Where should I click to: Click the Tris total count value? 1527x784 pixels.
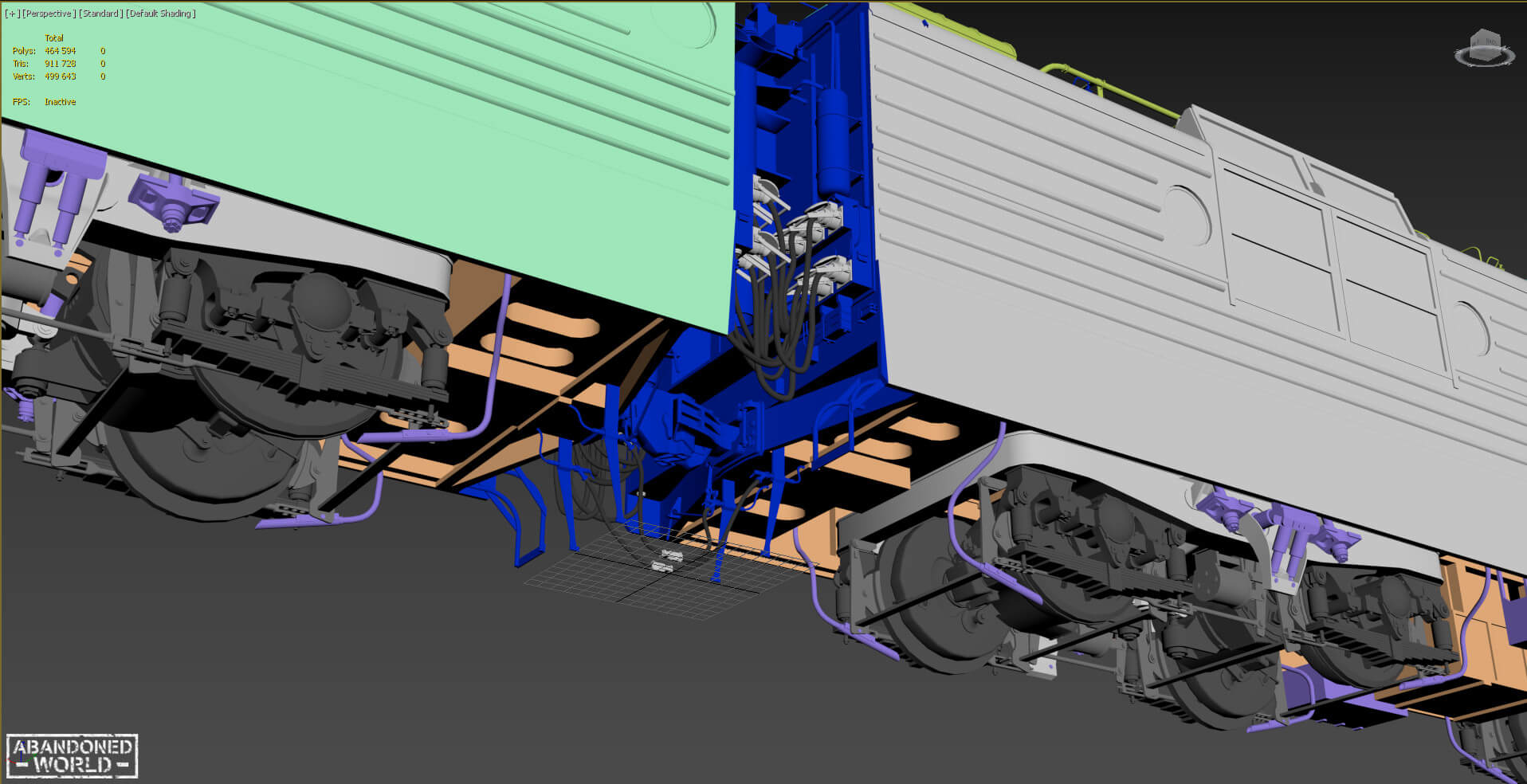click(60, 64)
